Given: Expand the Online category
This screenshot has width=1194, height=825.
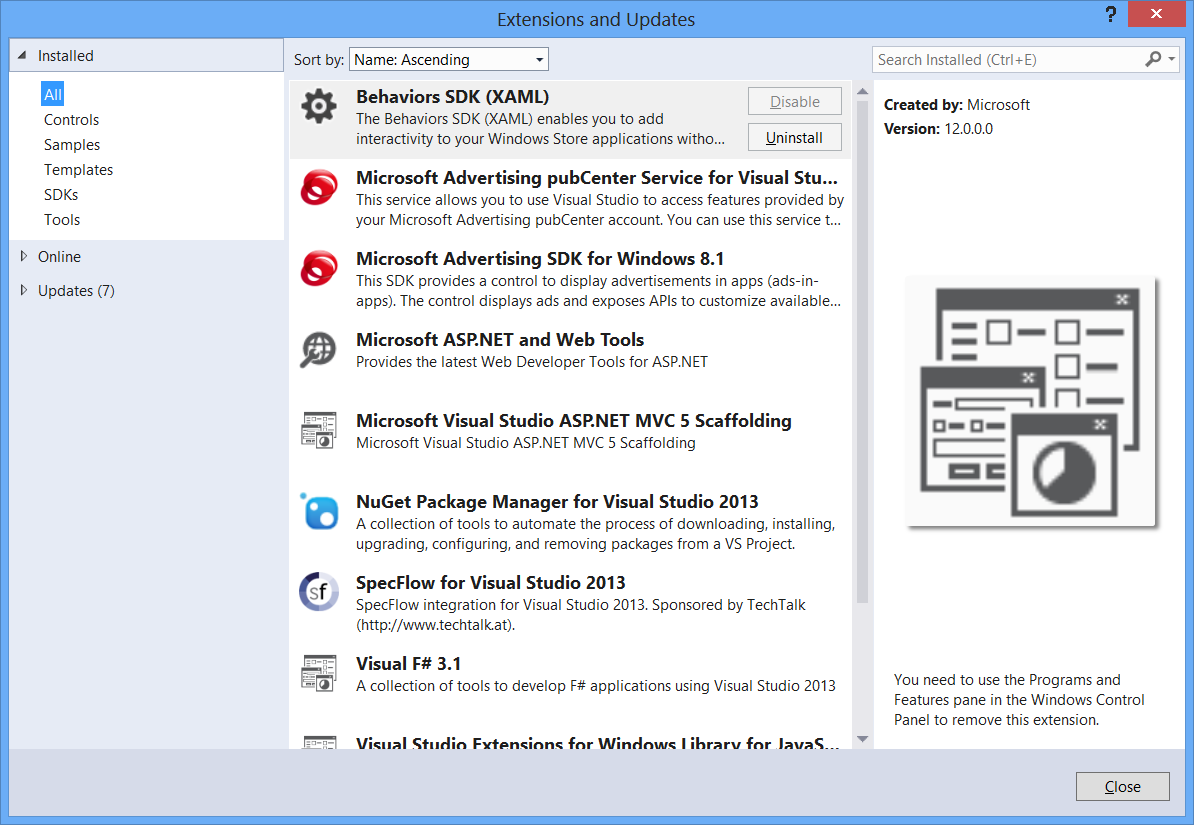Looking at the screenshot, I should 25,257.
